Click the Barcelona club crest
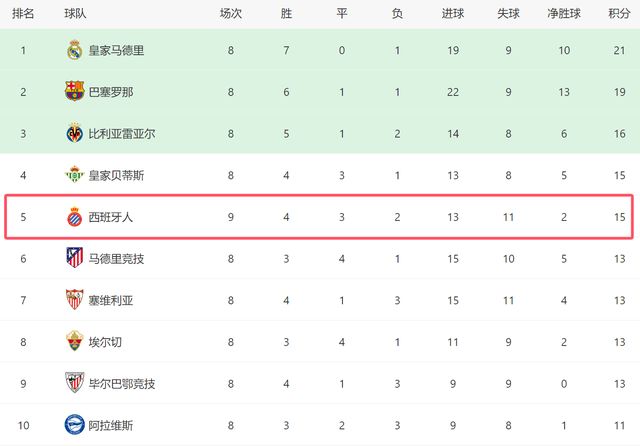This screenshot has height=446, width=640. 74,92
